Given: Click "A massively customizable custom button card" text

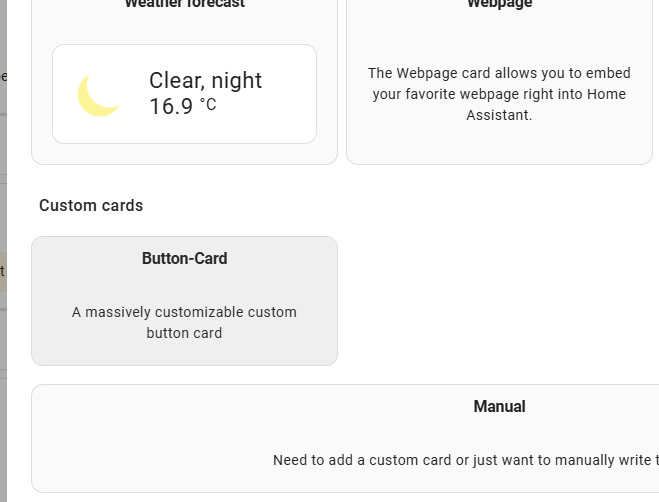Looking at the screenshot, I should point(185,322).
